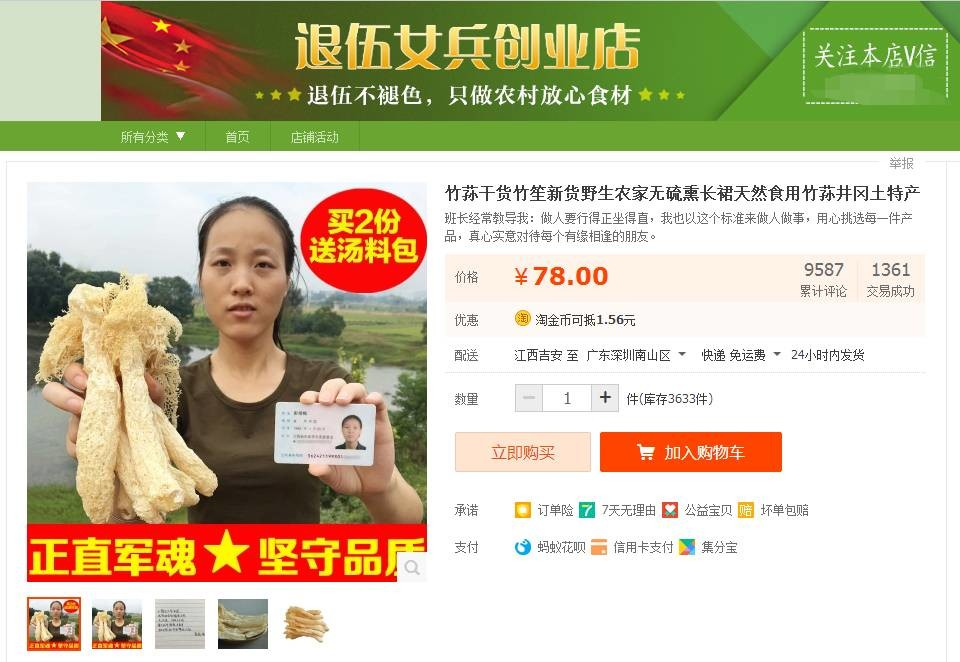The height and width of the screenshot is (662, 960).
Task: Decrease quantity with the minus button
Action: pyautogui.click(x=529, y=398)
